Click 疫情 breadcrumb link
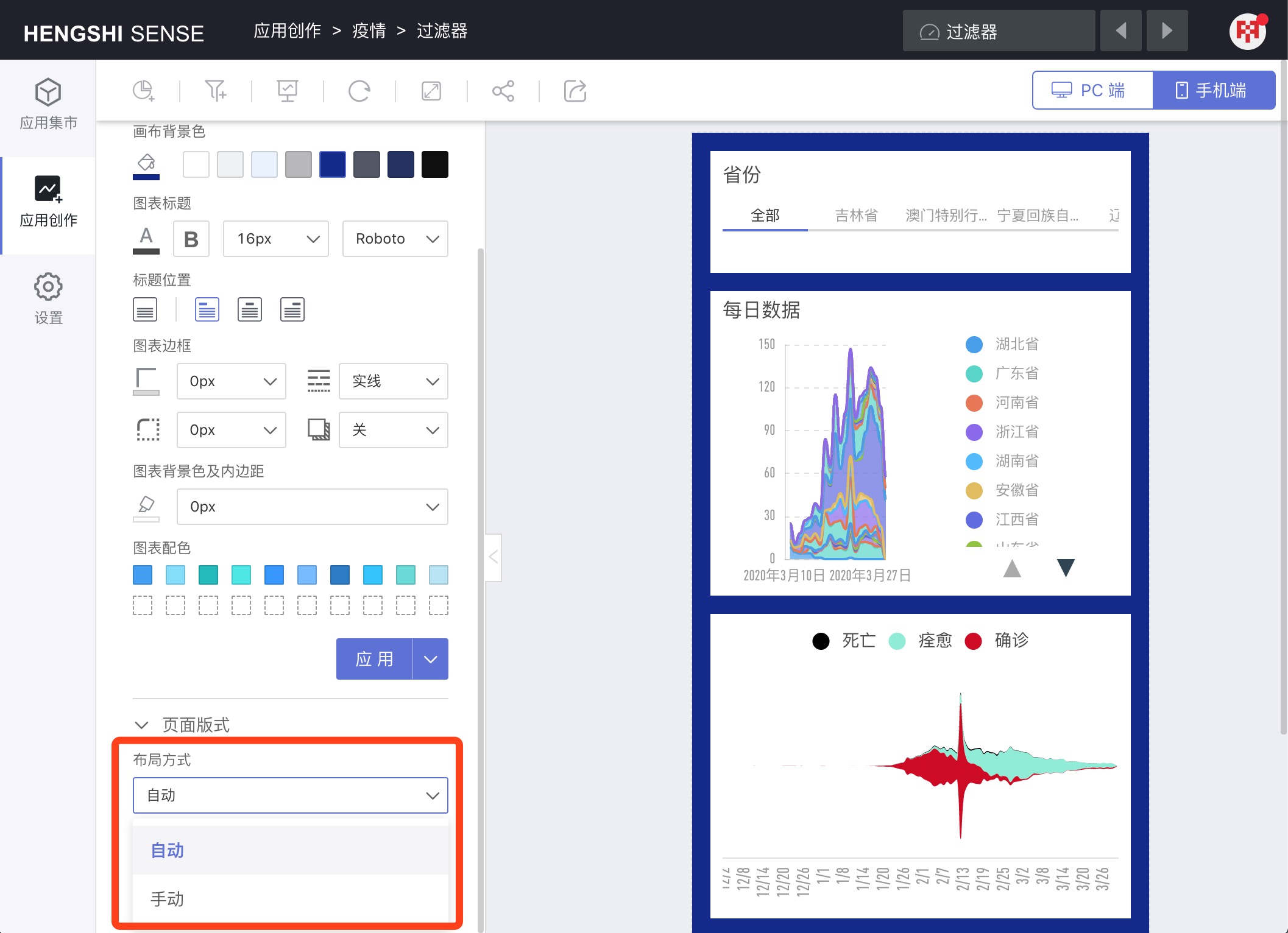The image size is (1288, 933). click(369, 31)
